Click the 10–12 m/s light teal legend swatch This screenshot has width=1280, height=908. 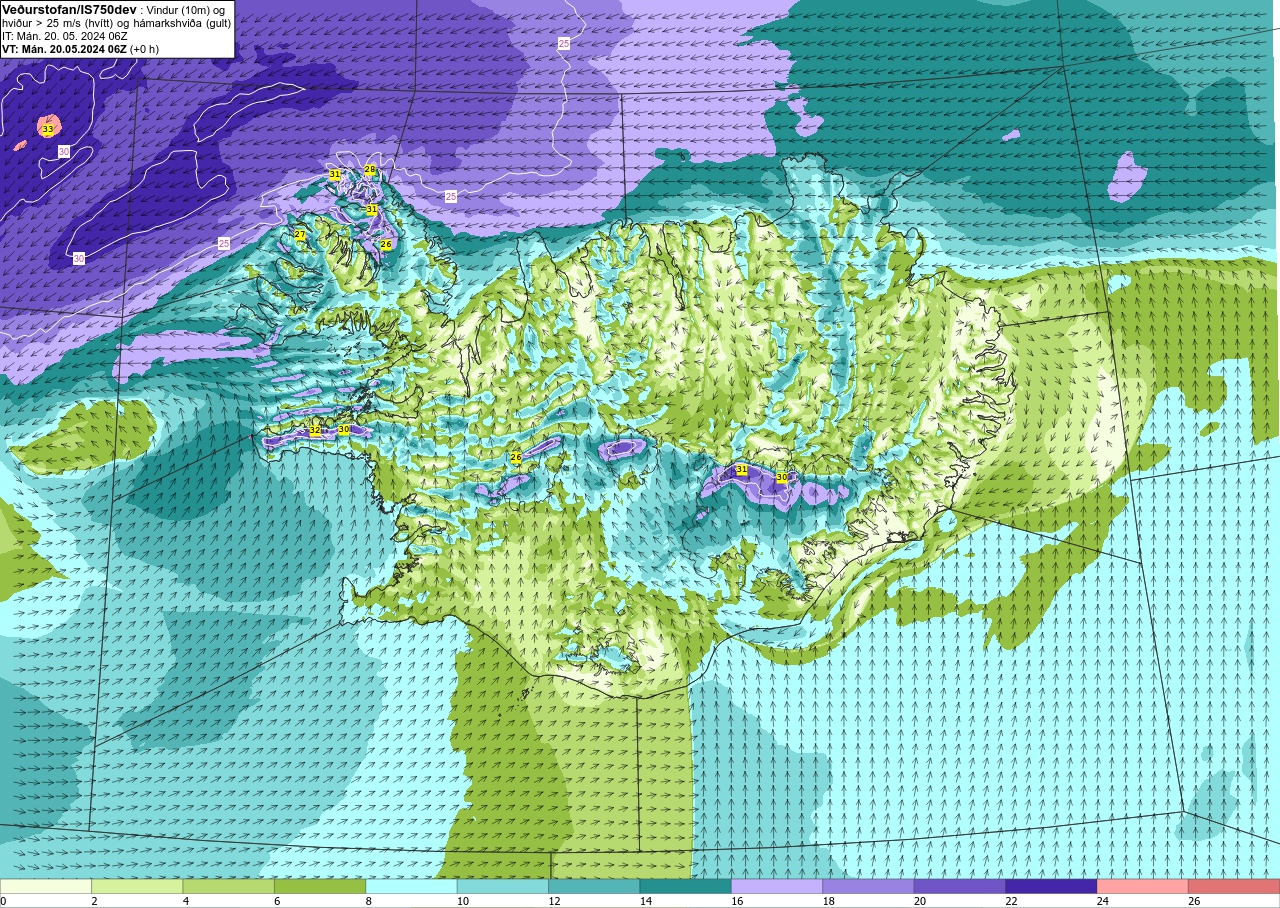coord(503,887)
